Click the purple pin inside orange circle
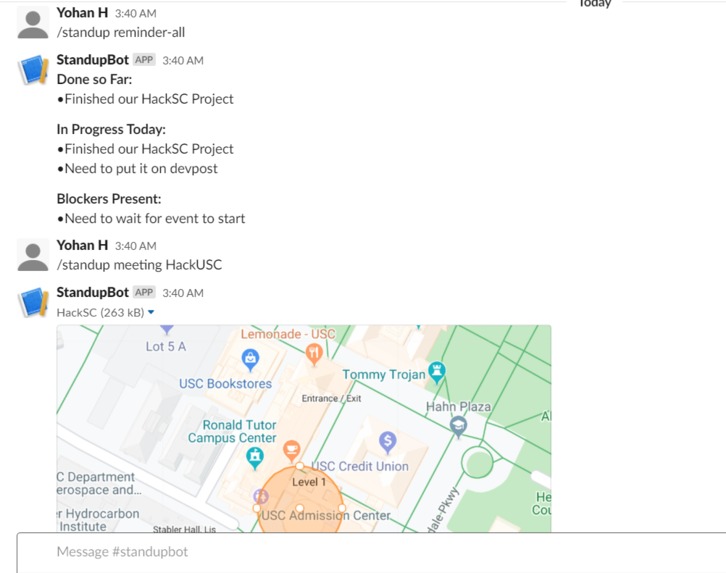The image size is (726, 573). (260, 496)
